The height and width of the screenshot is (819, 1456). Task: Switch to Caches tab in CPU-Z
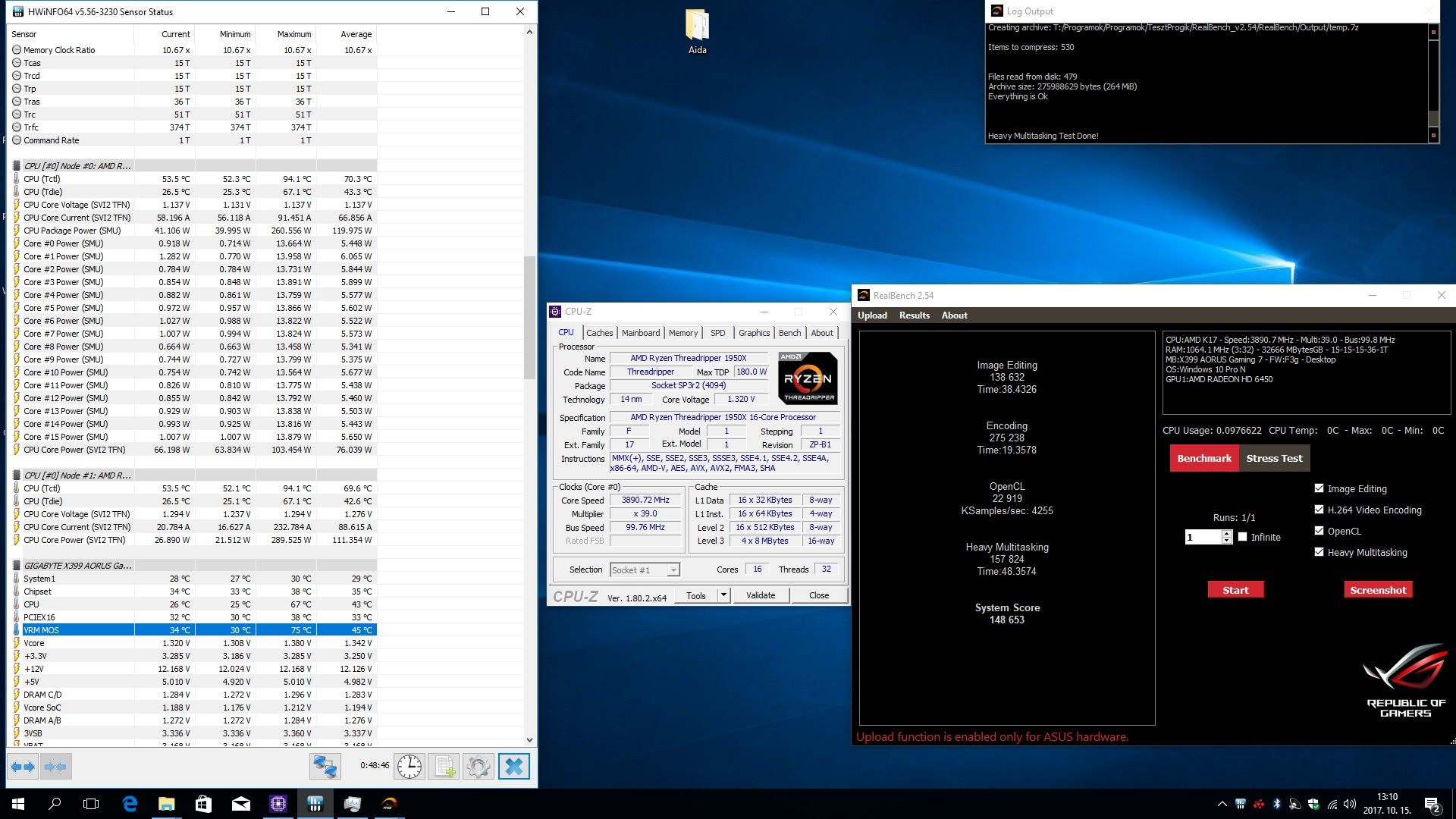599,333
